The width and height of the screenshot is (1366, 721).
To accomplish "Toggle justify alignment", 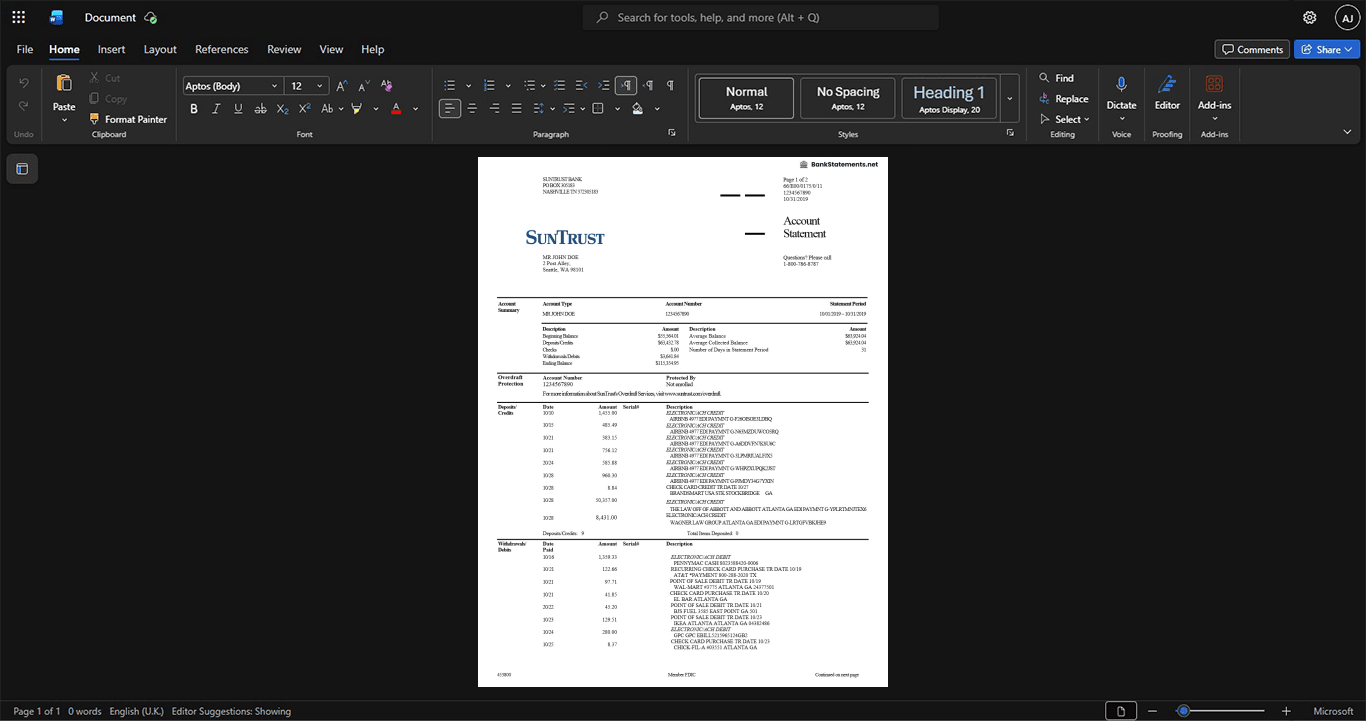I will coord(516,108).
